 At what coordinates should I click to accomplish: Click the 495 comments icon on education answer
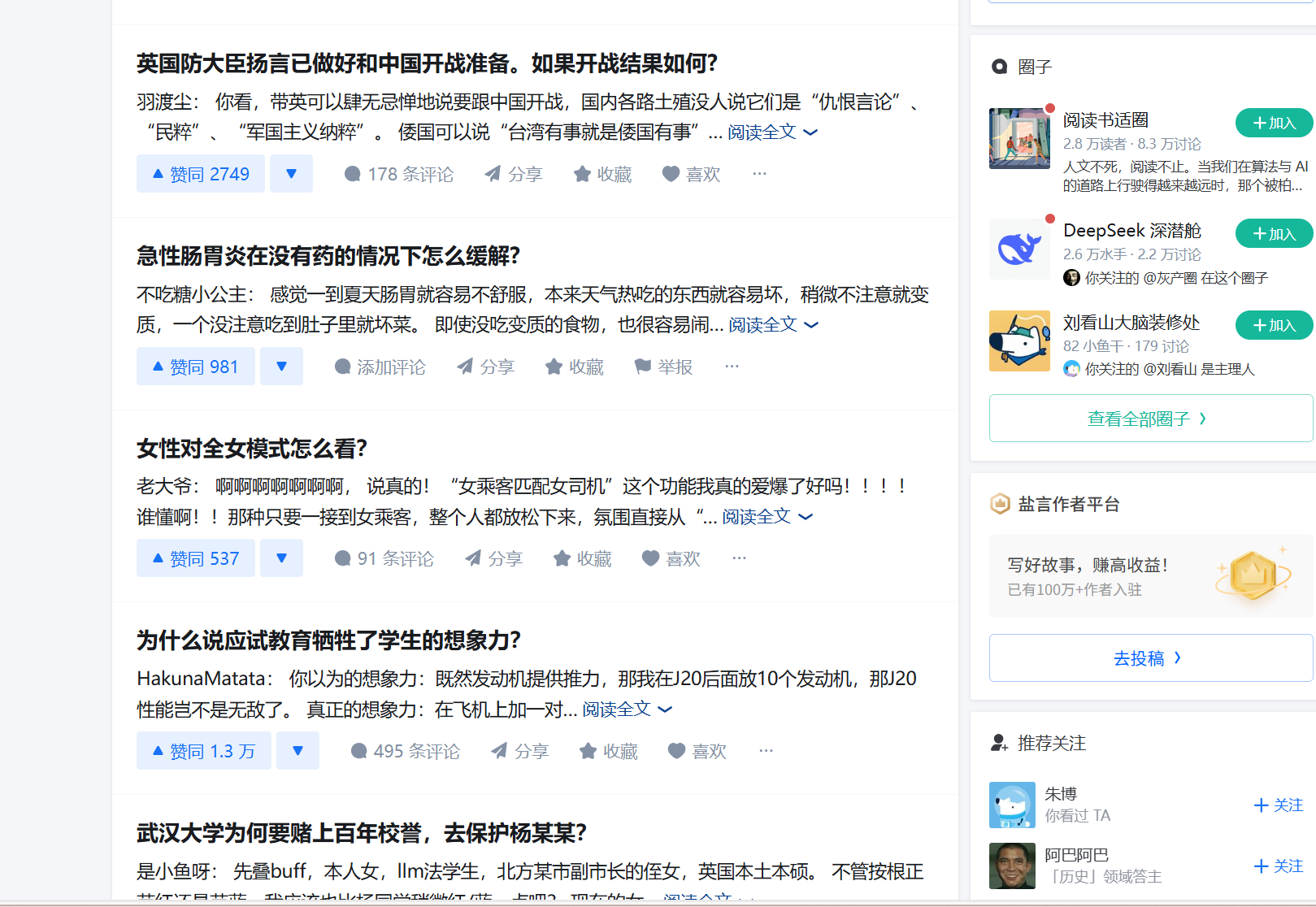358,752
